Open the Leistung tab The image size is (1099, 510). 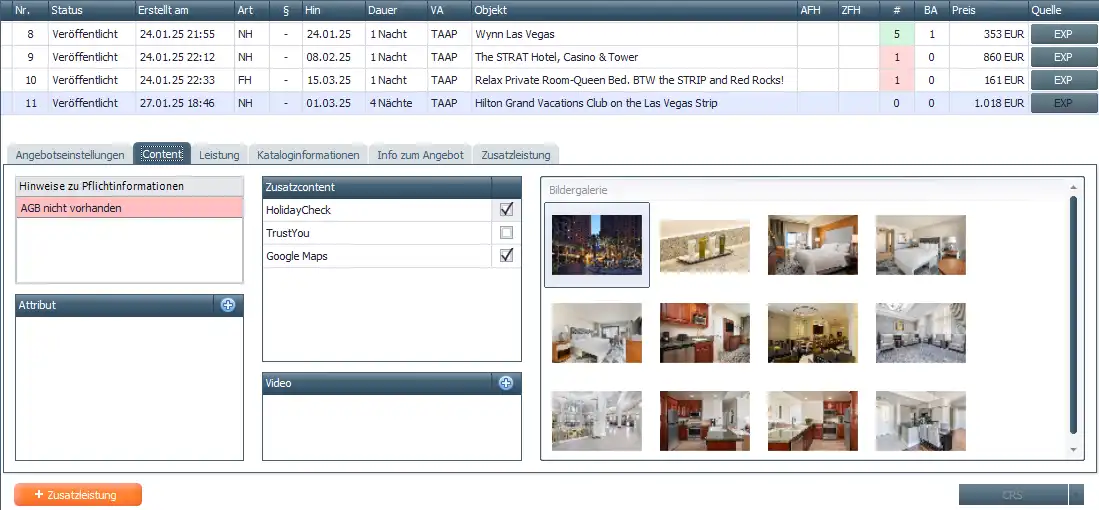point(219,155)
